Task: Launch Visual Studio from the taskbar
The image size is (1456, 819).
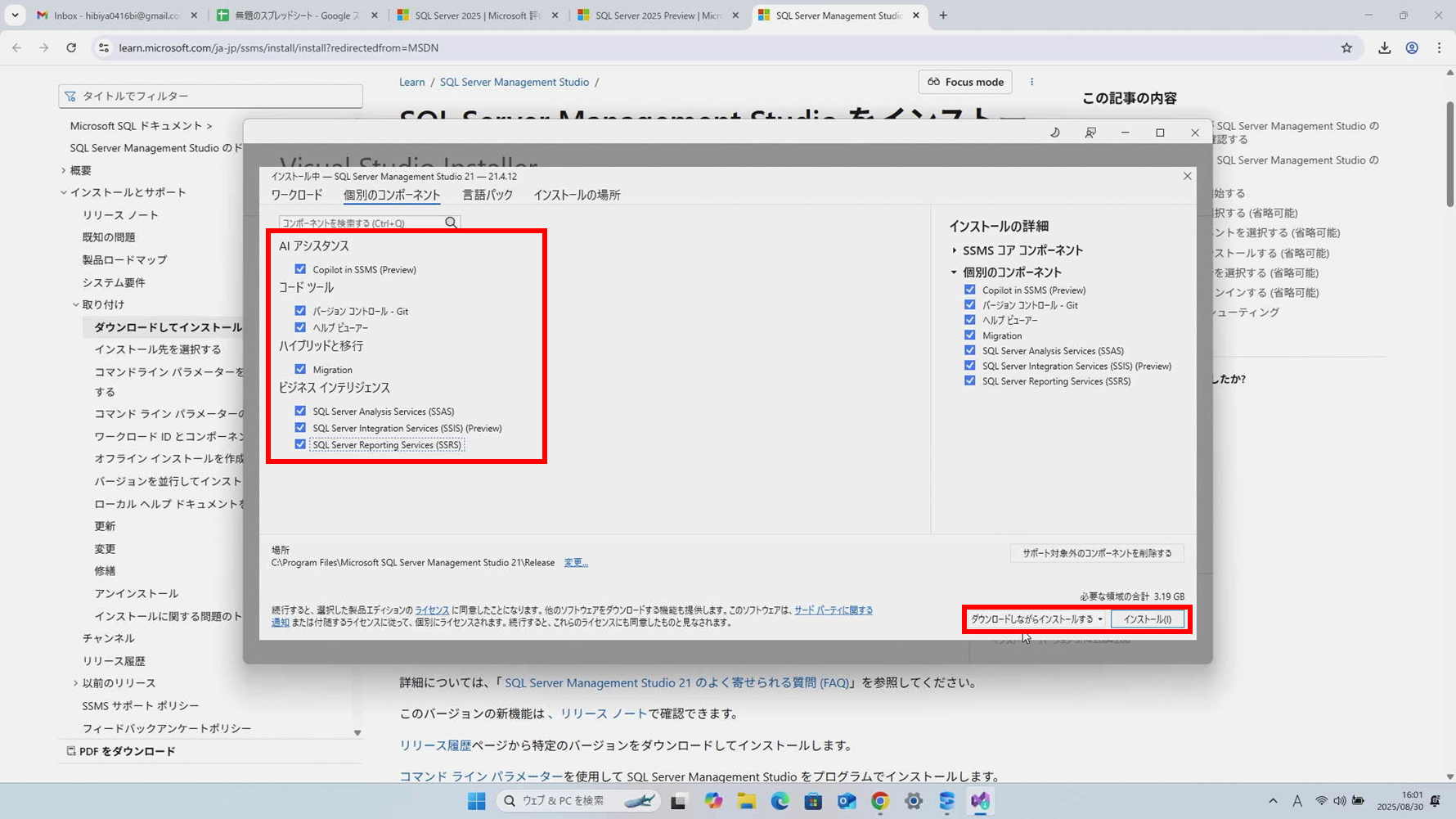Action: (x=980, y=801)
